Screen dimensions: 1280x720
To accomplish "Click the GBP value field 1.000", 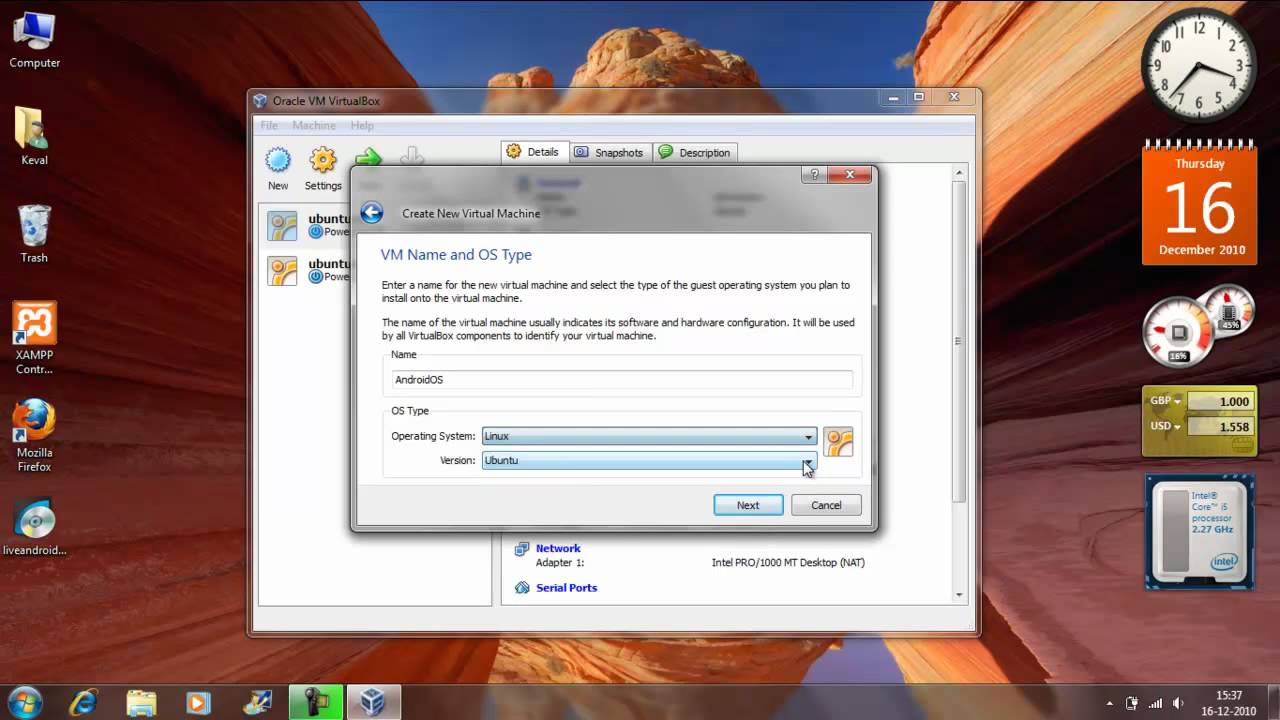I will point(1220,401).
